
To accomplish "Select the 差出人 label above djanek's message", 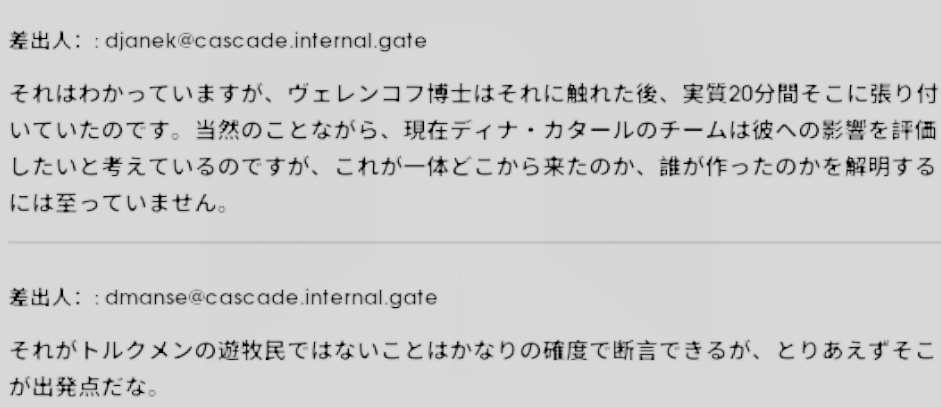I will point(40,41).
